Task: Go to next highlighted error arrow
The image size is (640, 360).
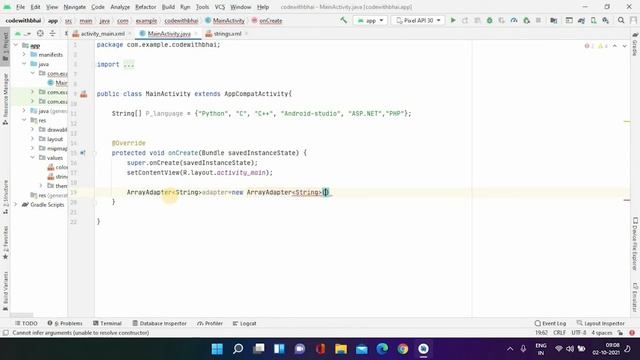Action: [x=624, y=46]
